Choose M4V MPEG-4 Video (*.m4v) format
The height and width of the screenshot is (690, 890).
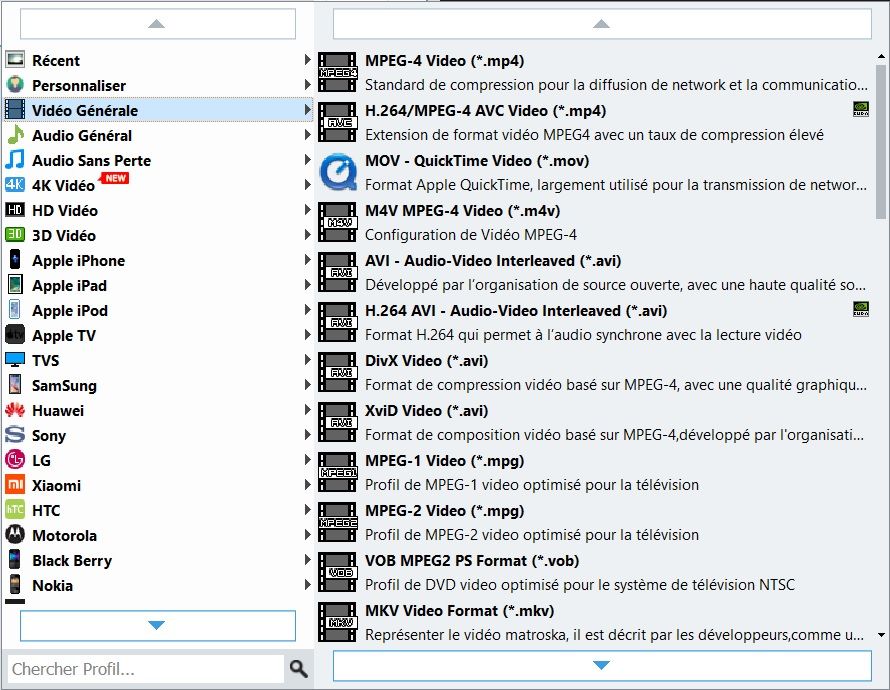pos(594,222)
